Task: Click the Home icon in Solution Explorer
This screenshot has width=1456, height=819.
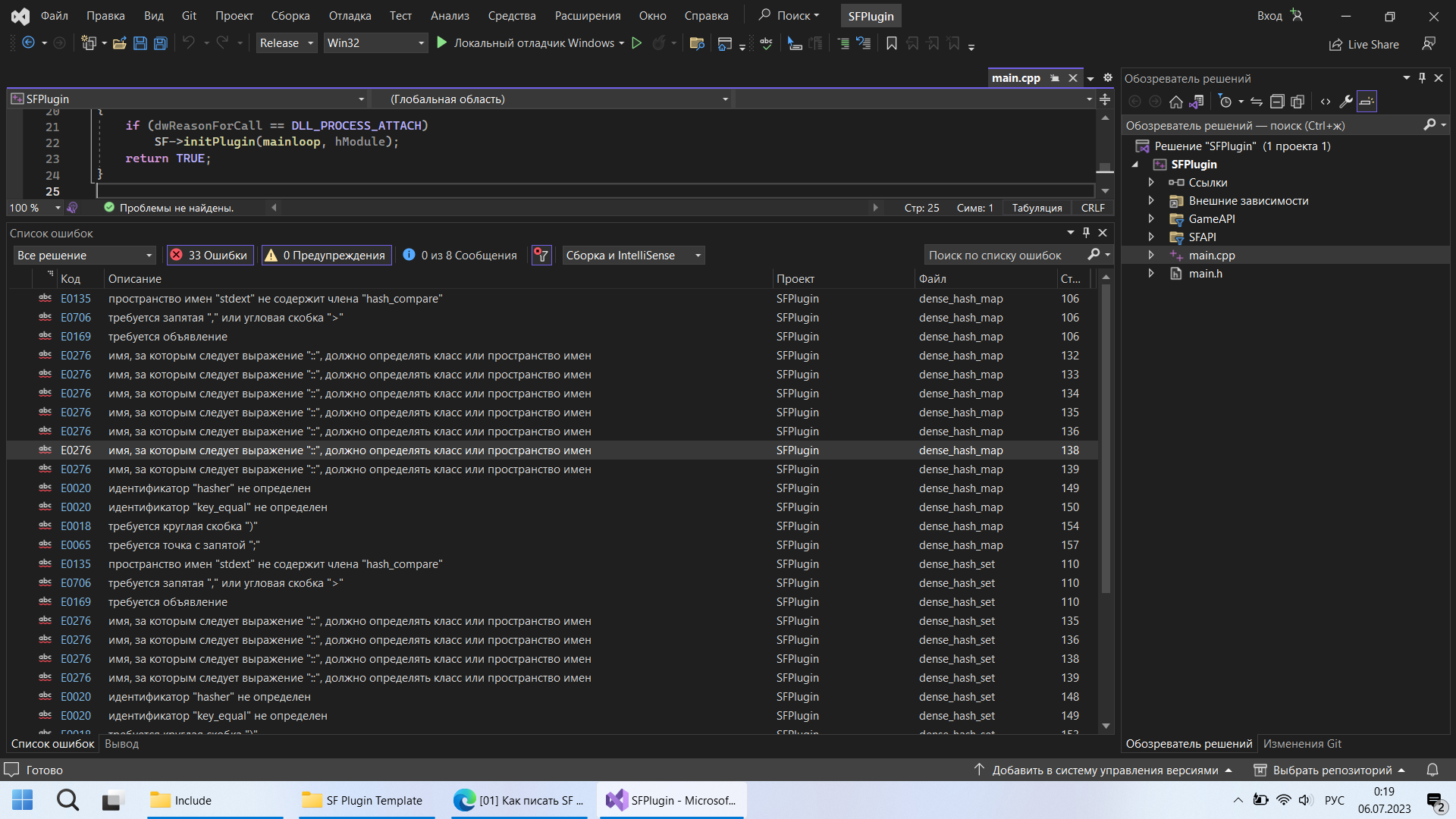Action: 1175,102
